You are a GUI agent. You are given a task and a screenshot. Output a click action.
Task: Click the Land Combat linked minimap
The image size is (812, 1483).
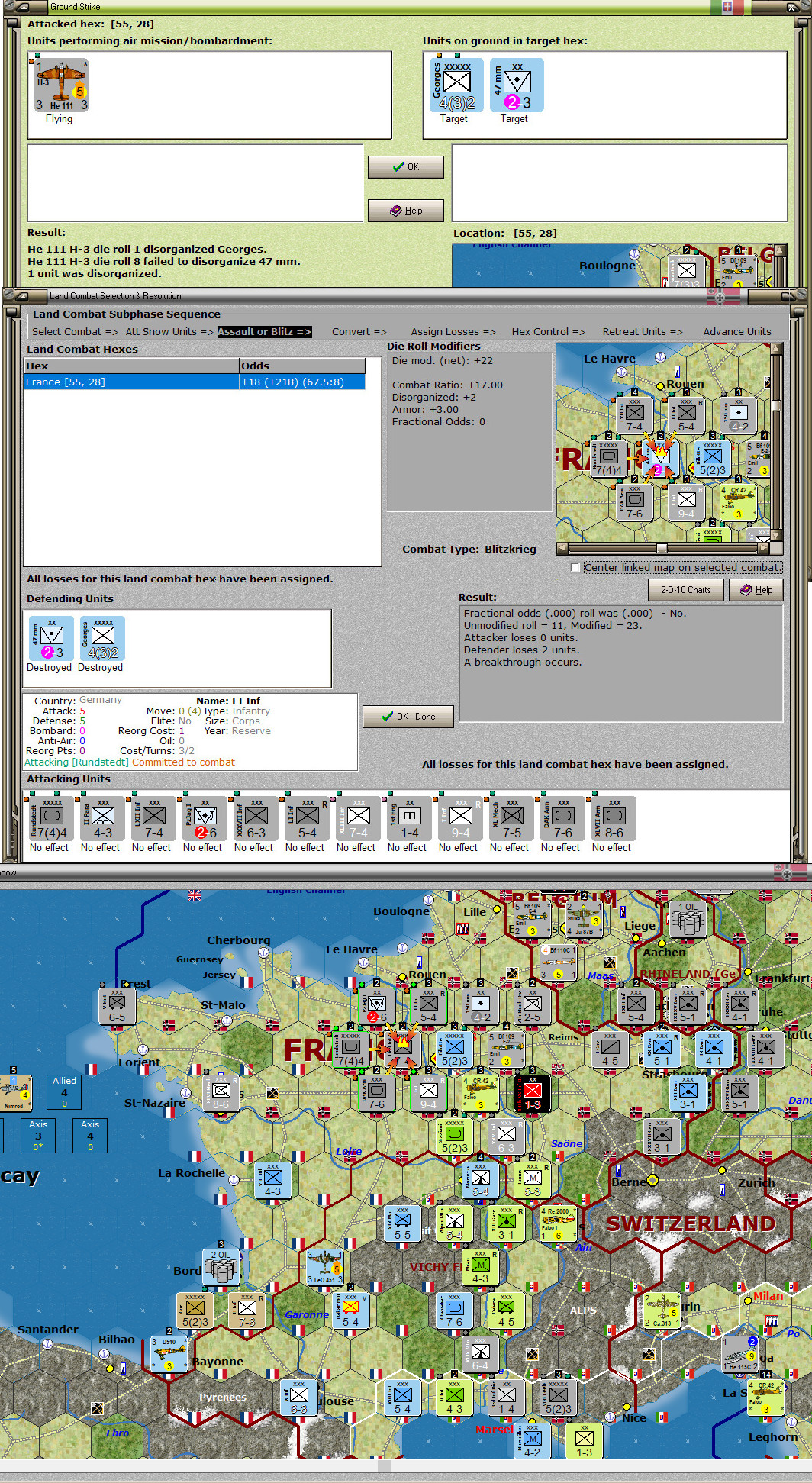click(663, 442)
